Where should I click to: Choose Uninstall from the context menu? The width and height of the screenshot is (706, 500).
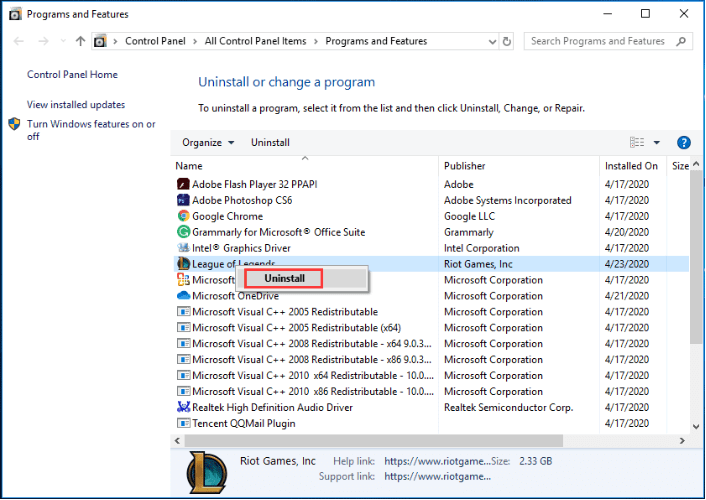(284, 278)
